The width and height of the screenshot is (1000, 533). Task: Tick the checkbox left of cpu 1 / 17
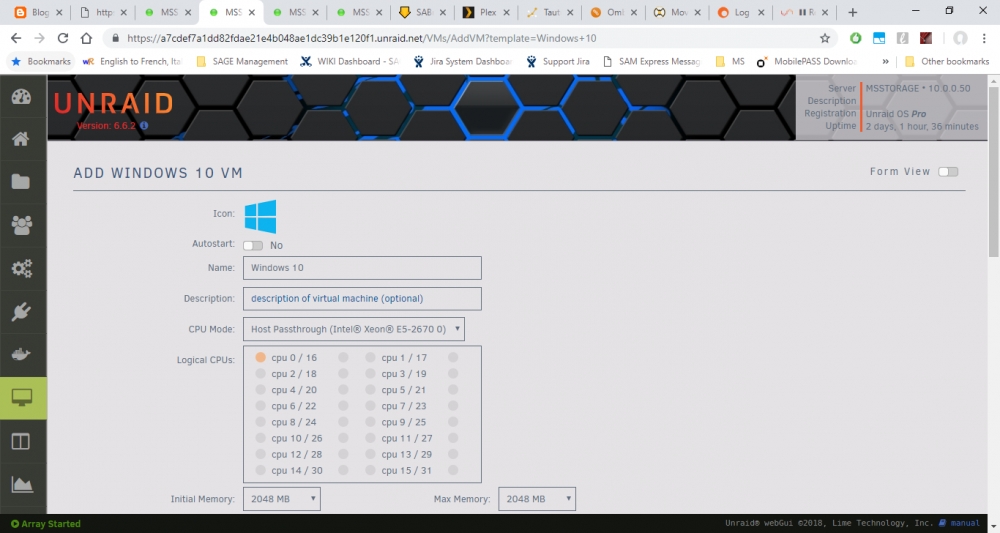coord(370,358)
